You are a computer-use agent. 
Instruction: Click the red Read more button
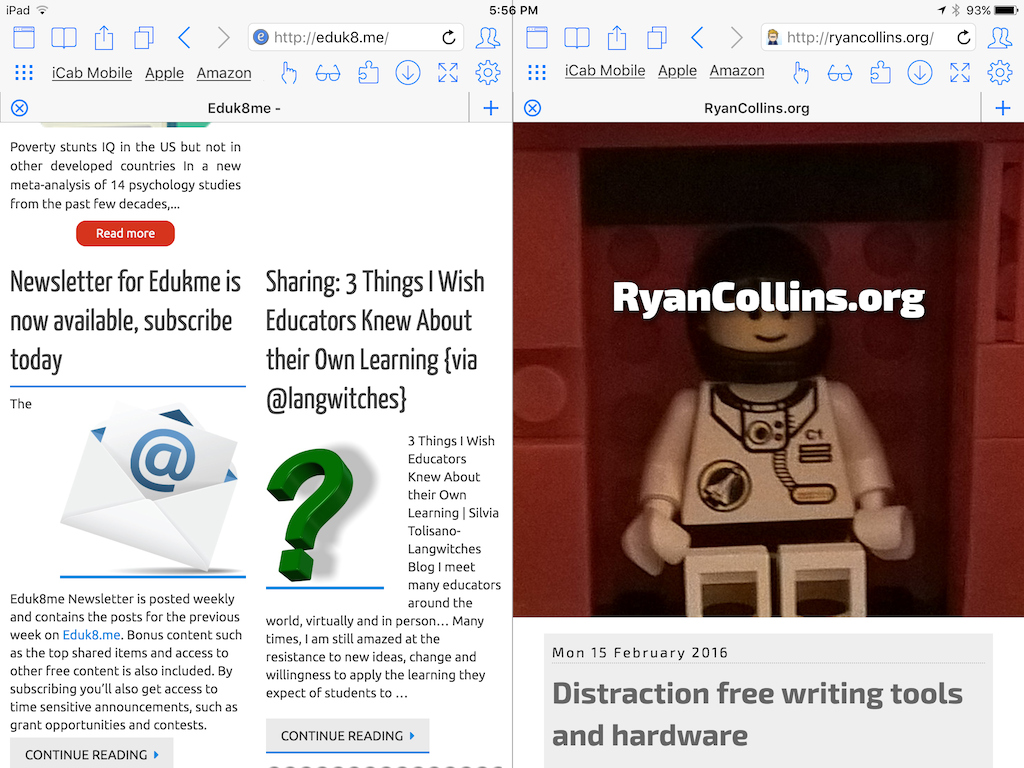pyautogui.click(x=125, y=233)
